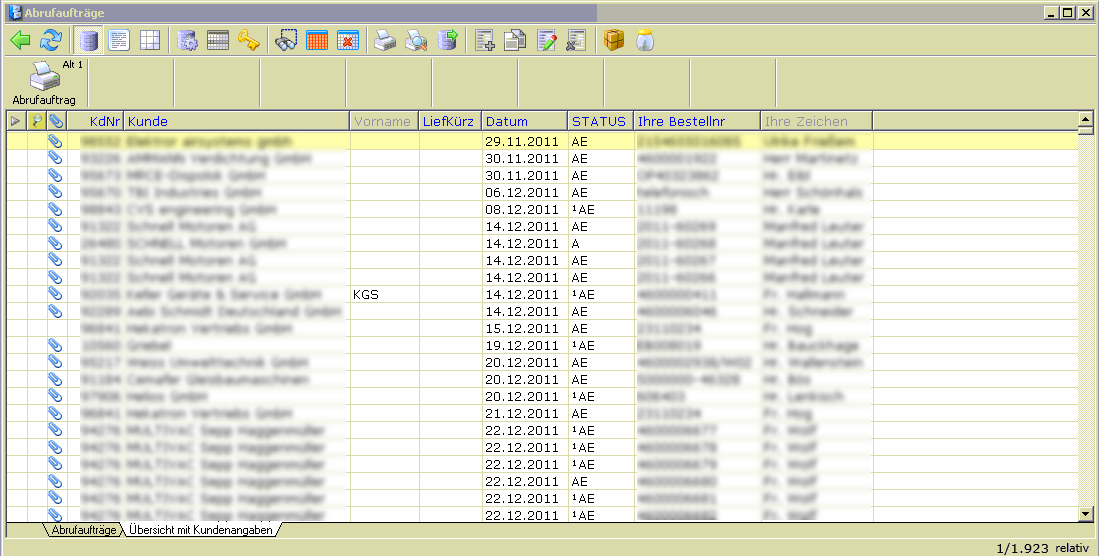Toggle the table grid view button
Image resolution: width=1099 pixels, height=556 pixels.
point(149,40)
